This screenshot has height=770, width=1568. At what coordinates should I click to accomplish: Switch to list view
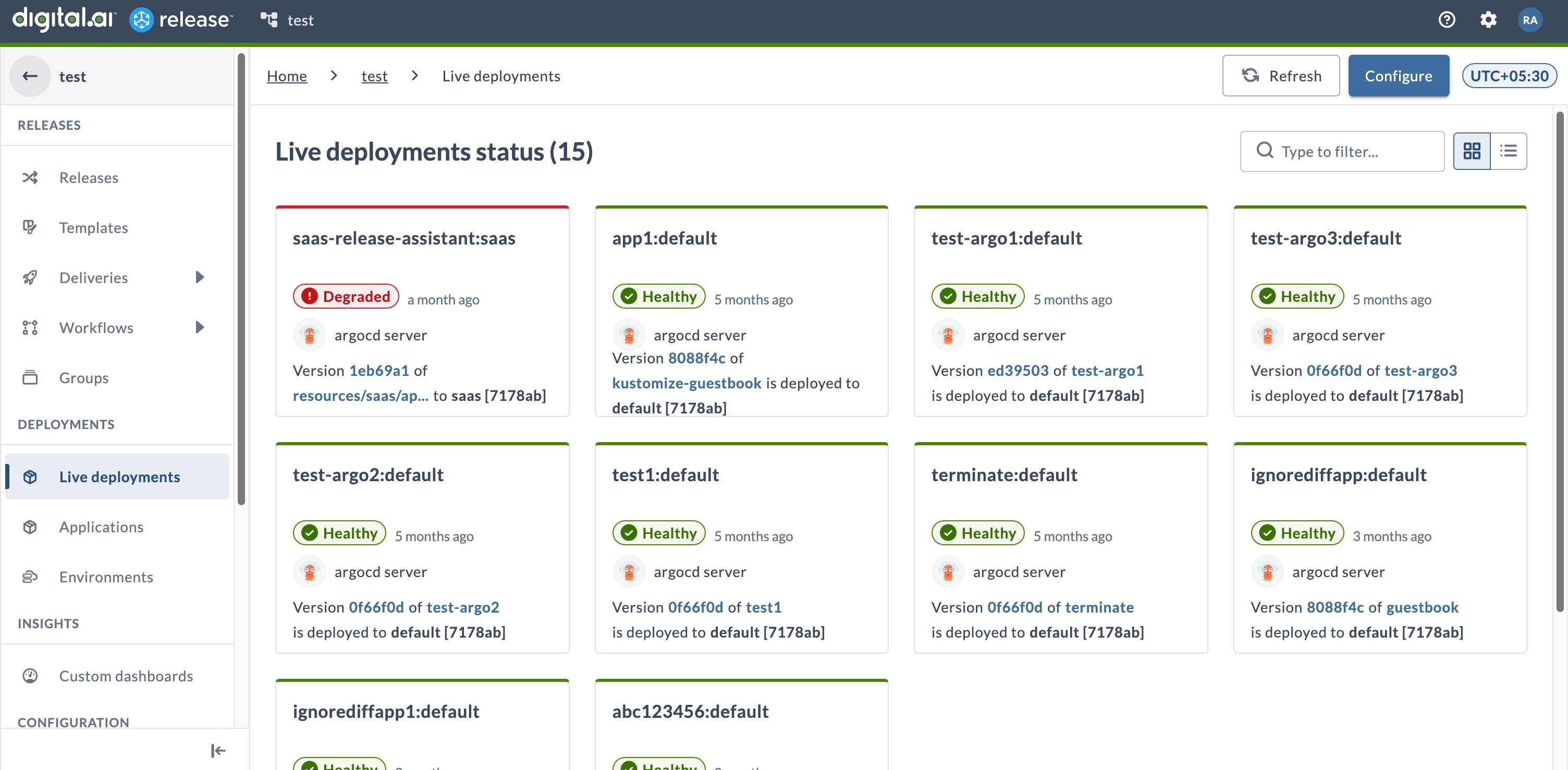1509,151
